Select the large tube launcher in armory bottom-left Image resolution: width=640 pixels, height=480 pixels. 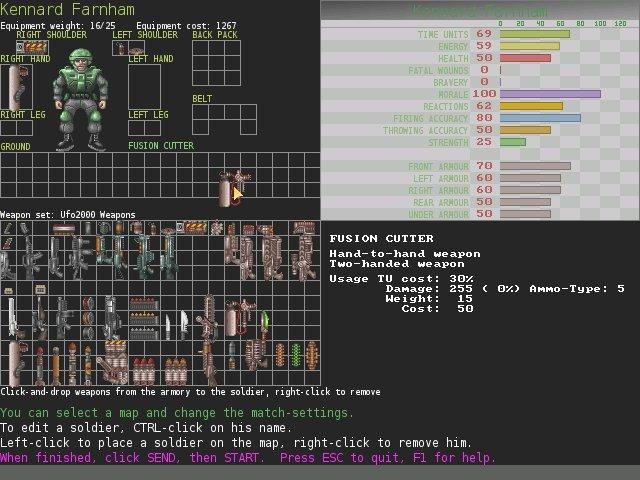[x=13, y=362]
